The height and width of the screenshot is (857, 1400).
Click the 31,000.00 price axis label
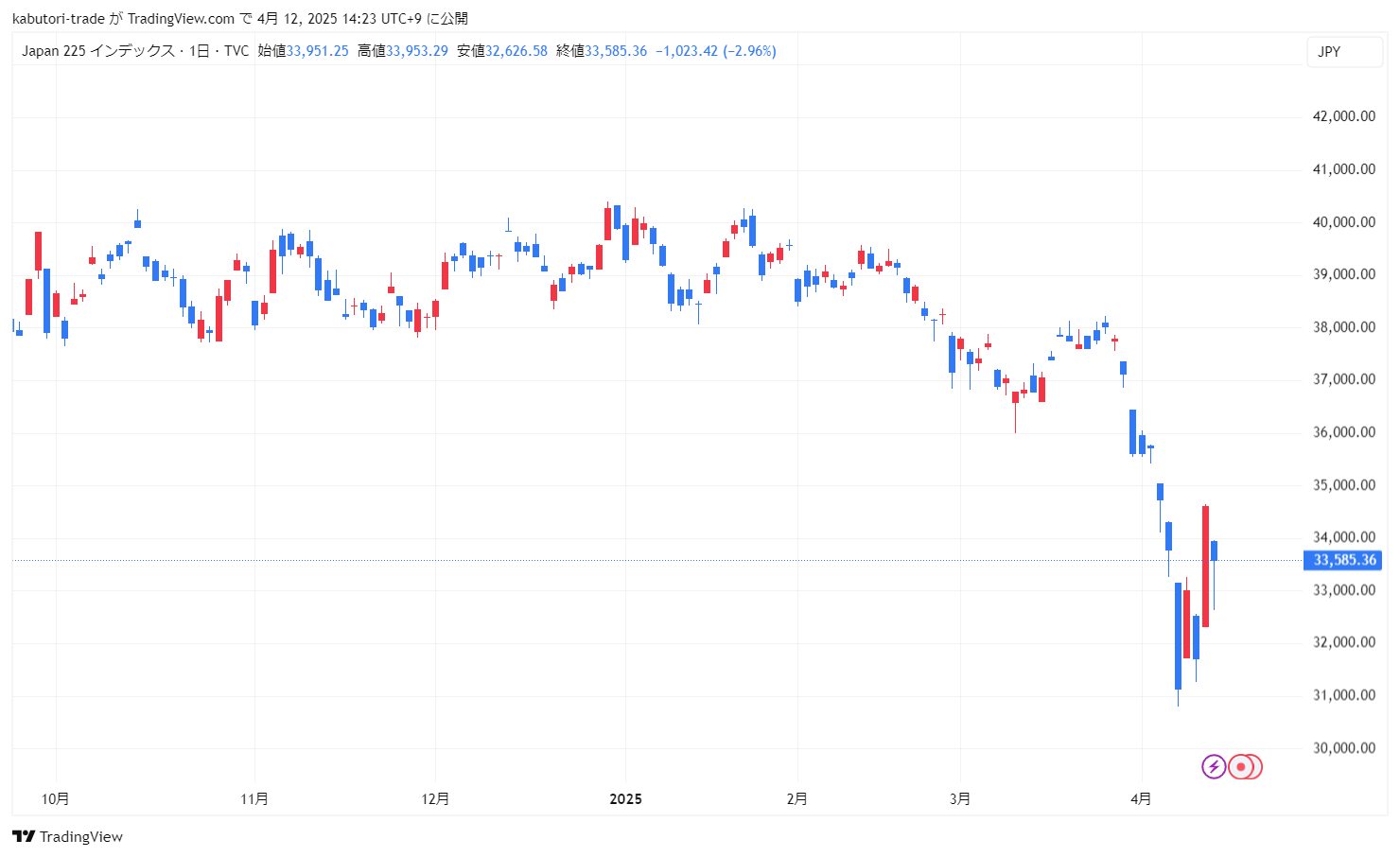(1344, 695)
